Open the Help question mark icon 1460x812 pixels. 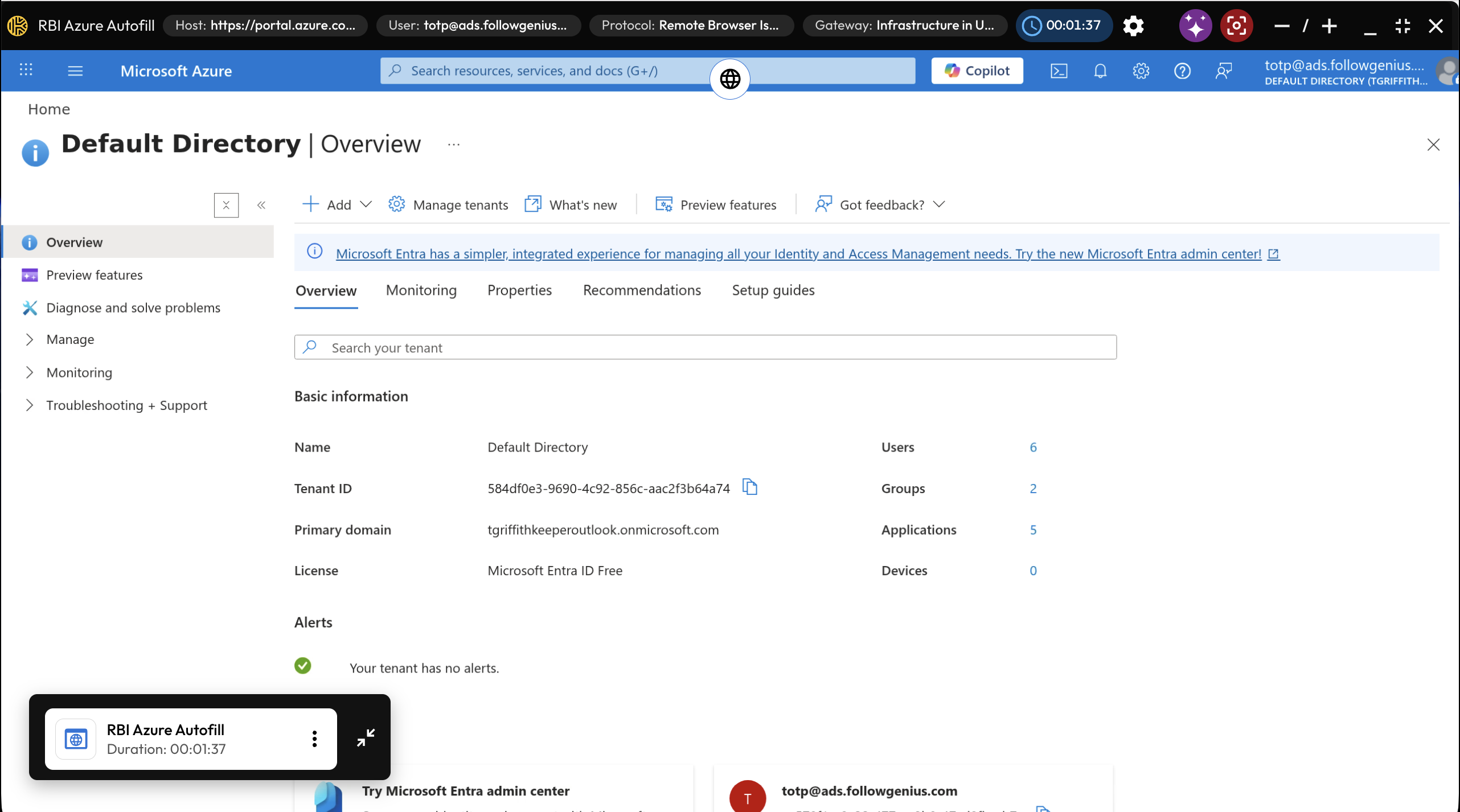click(x=1182, y=71)
